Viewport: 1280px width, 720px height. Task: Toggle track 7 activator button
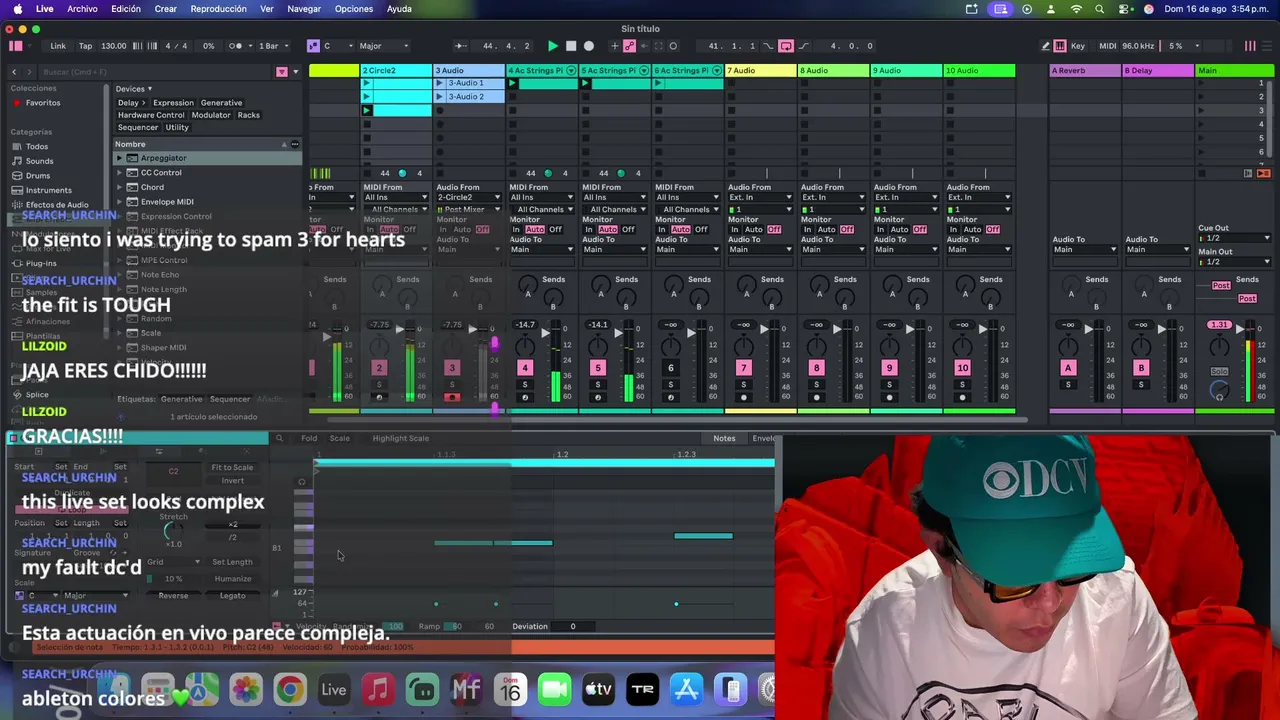[743, 368]
